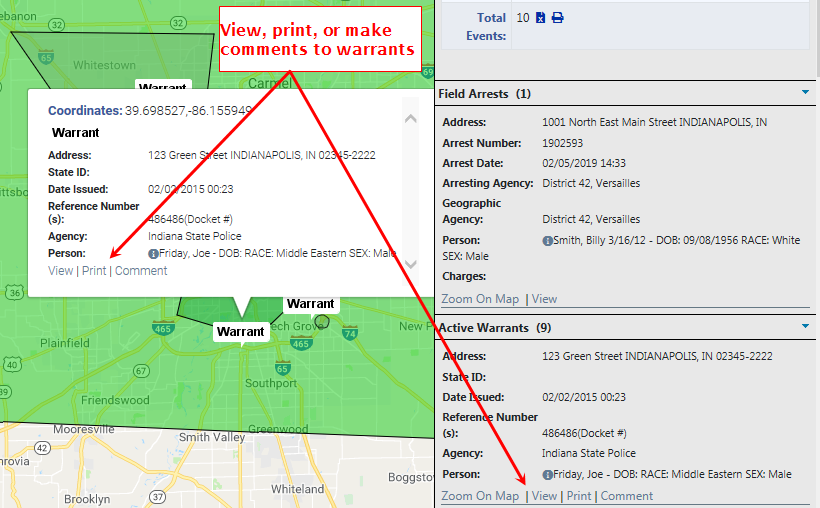The height and width of the screenshot is (508, 820).
Task: Click Print link in the map popup
Action: pyautogui.click(x=94, y=271)
